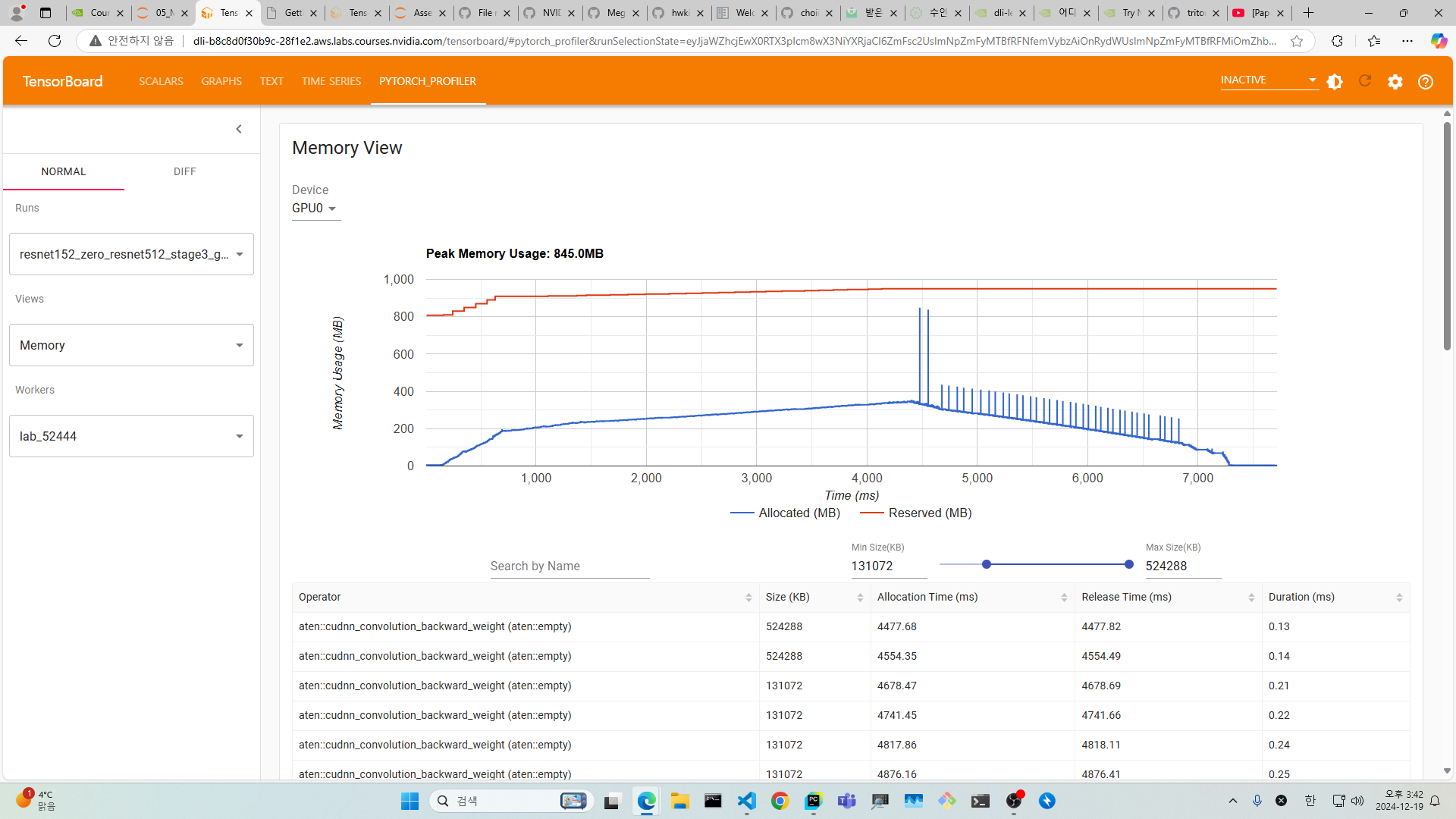
Task: Switch to DIFF mode
Action: [184, 171]
